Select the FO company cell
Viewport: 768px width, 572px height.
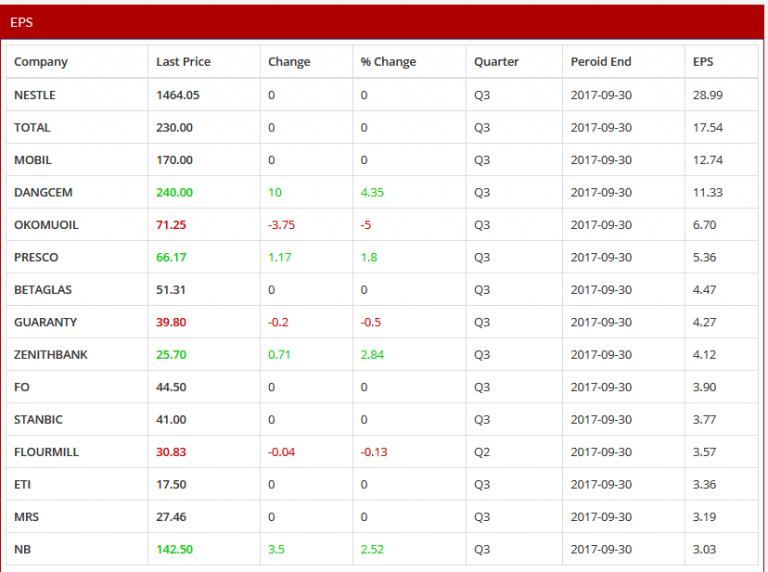click(x=22, y=387)
